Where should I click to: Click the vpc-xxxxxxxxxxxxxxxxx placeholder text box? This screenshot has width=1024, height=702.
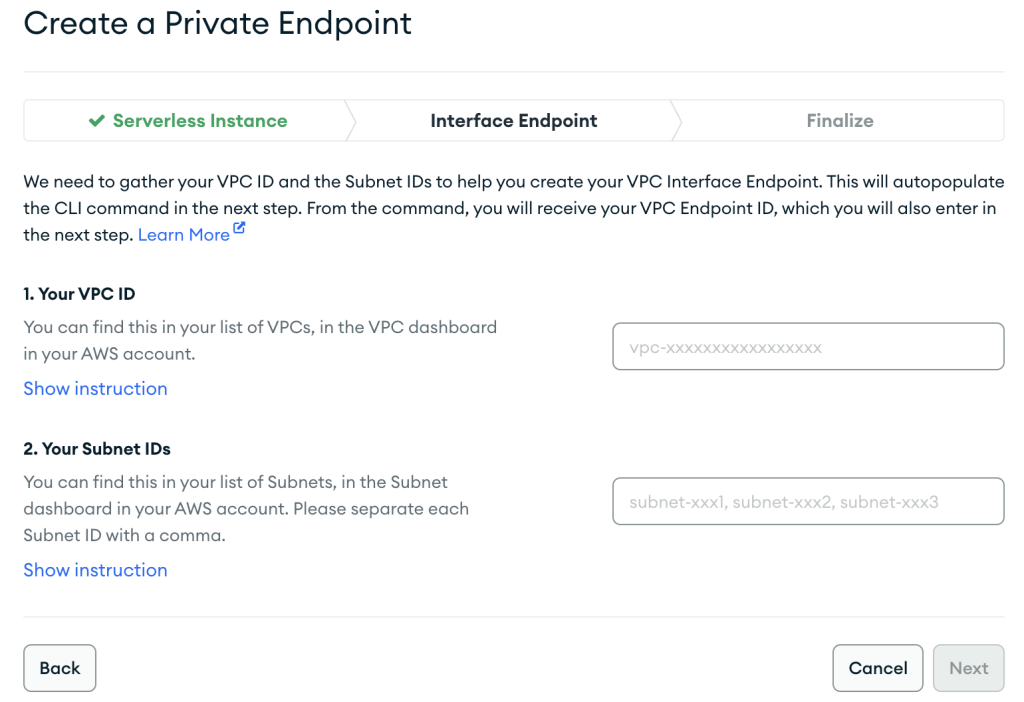click(x=808, y=346)
